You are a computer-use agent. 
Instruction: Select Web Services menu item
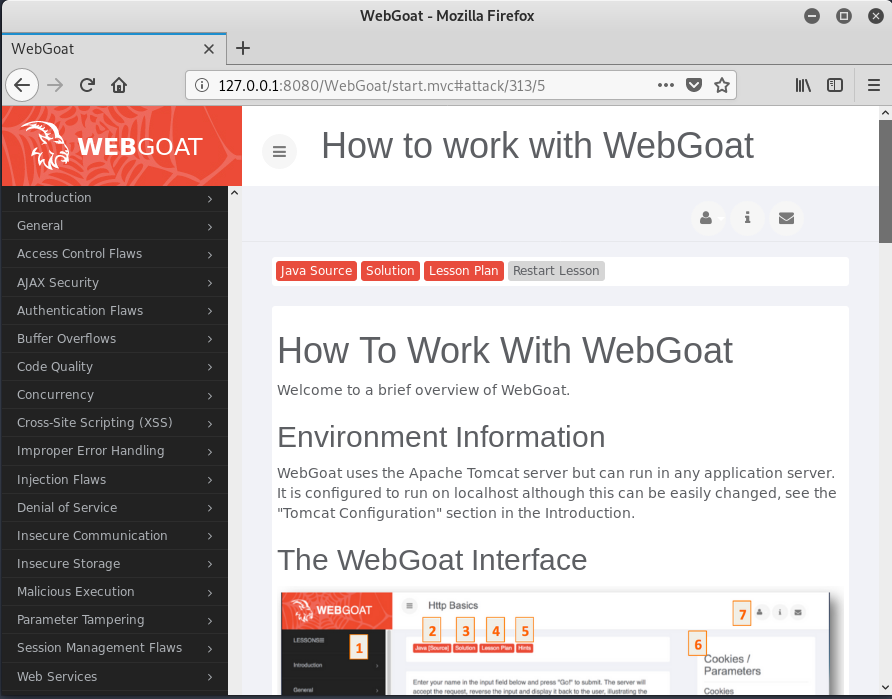coord(115,676)
